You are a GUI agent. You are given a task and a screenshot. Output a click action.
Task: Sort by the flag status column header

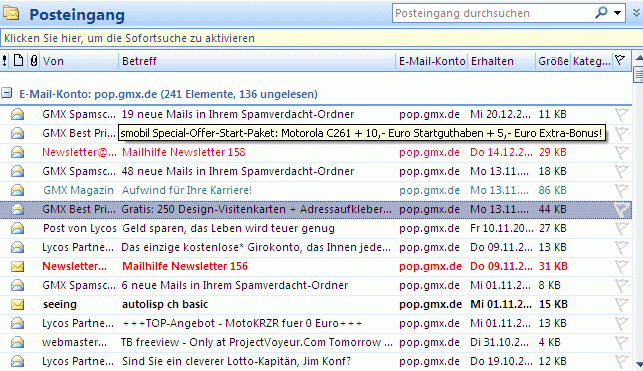click(x=620, y=61)
